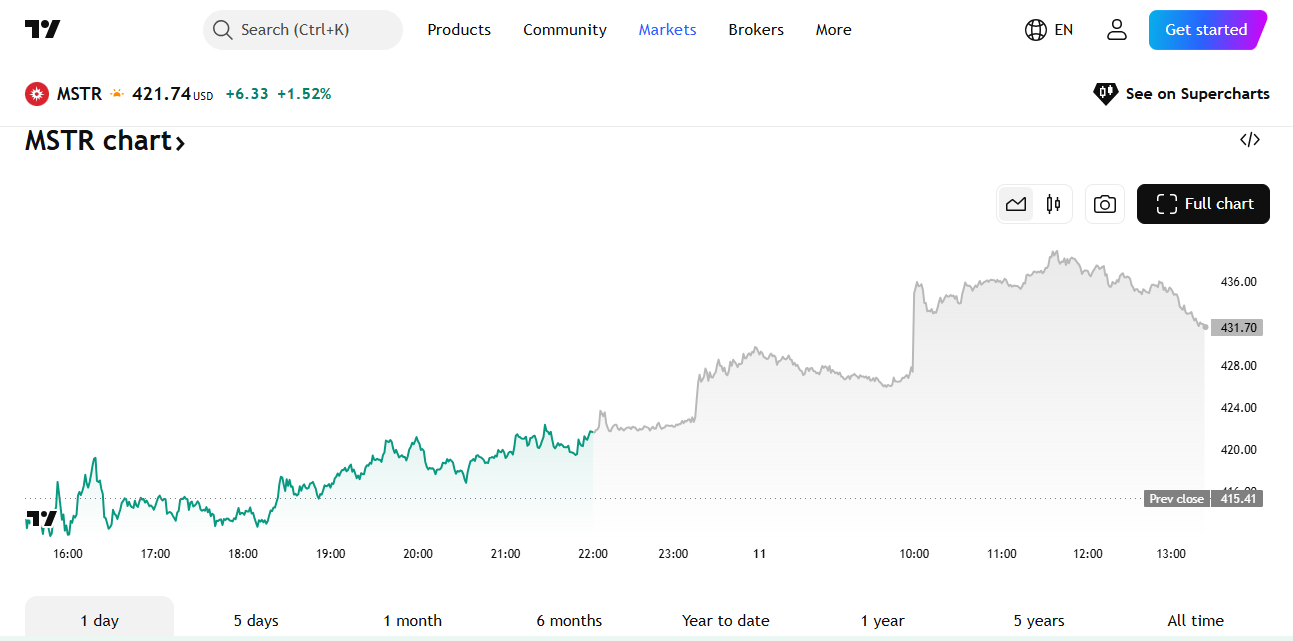Click the 19:00 time axis label
The height and width of the screenshot is (641, 1293).
(331, 554)
